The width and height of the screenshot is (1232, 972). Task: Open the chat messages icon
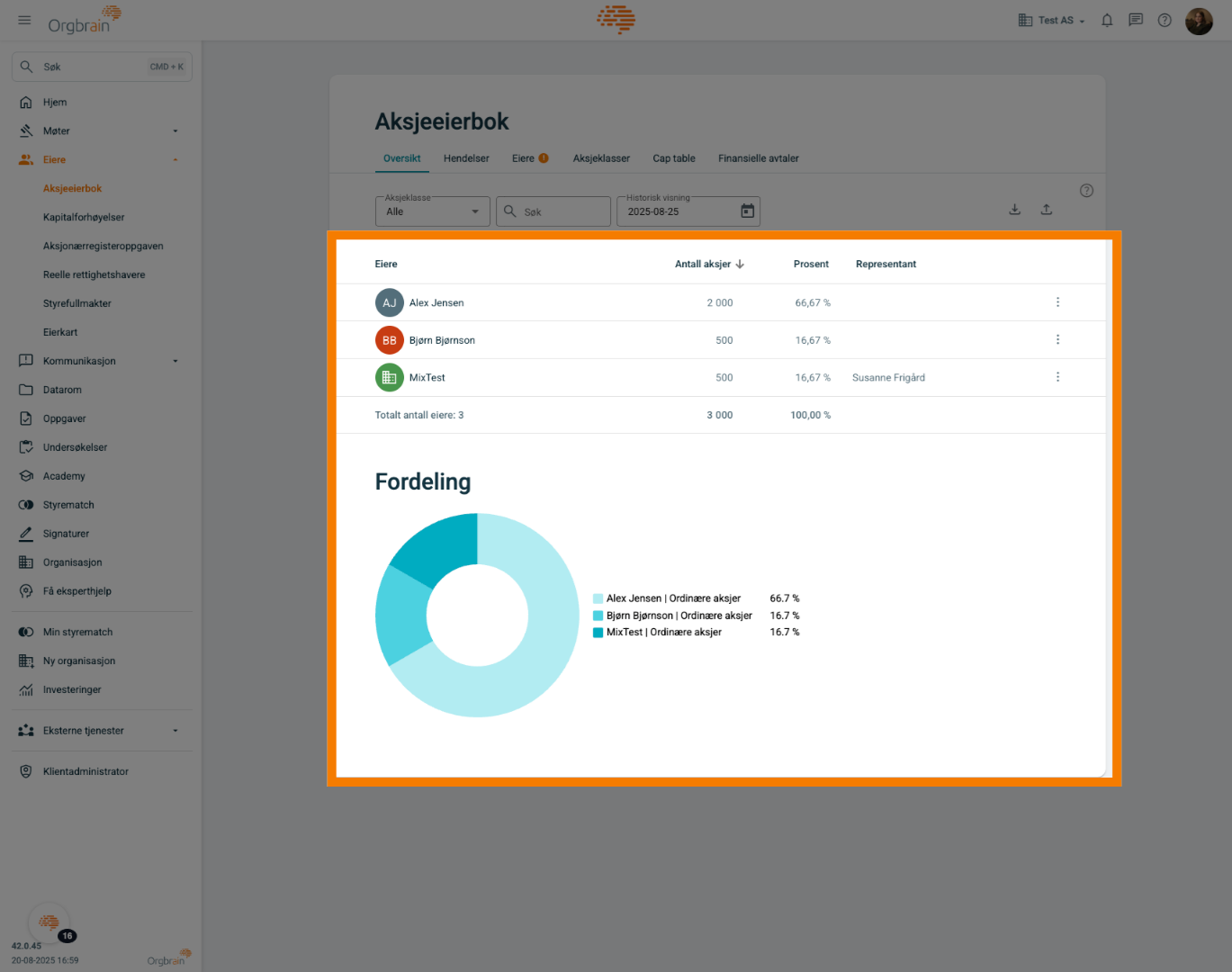[x=1136, y=20]
